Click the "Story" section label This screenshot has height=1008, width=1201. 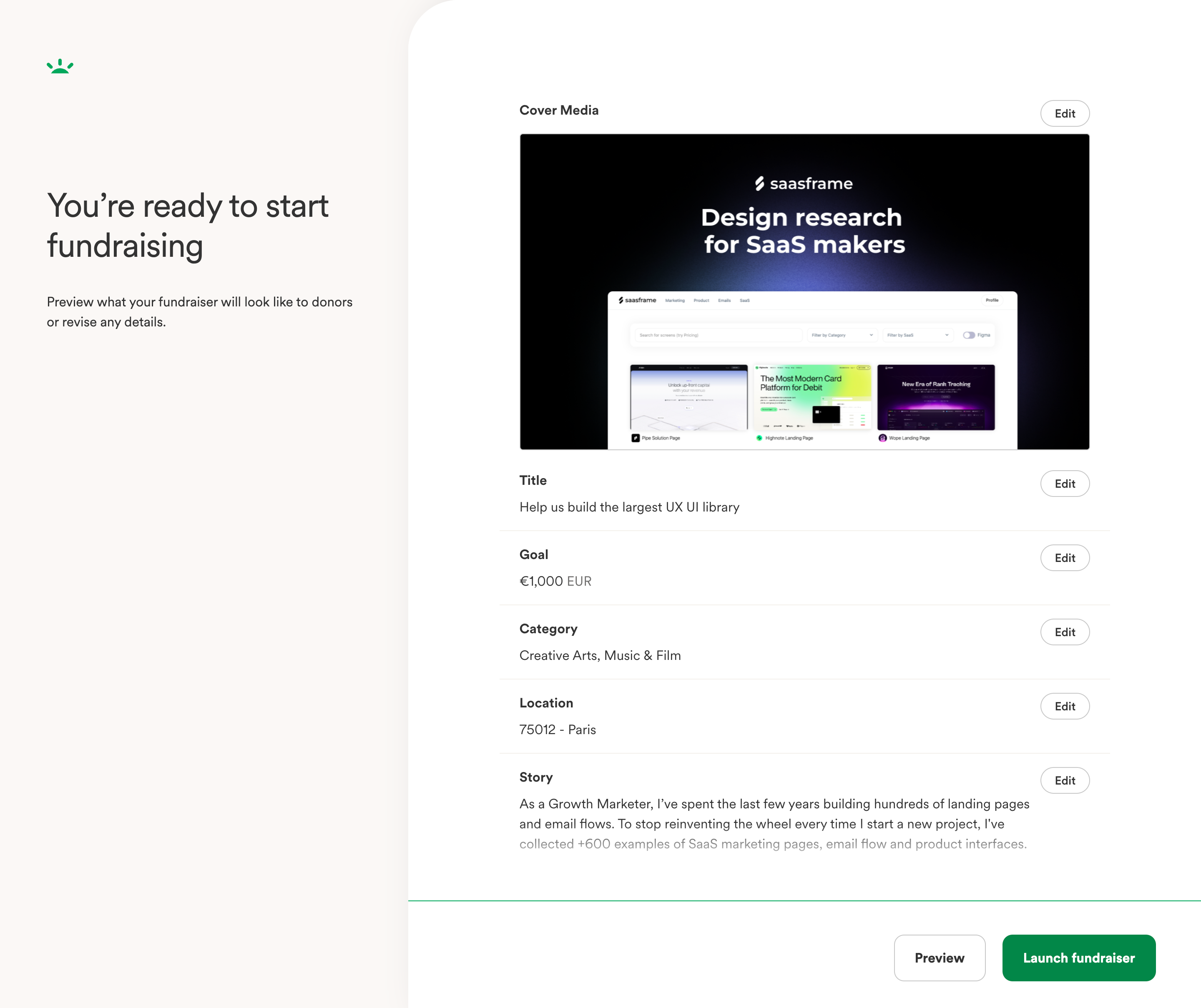536,777
